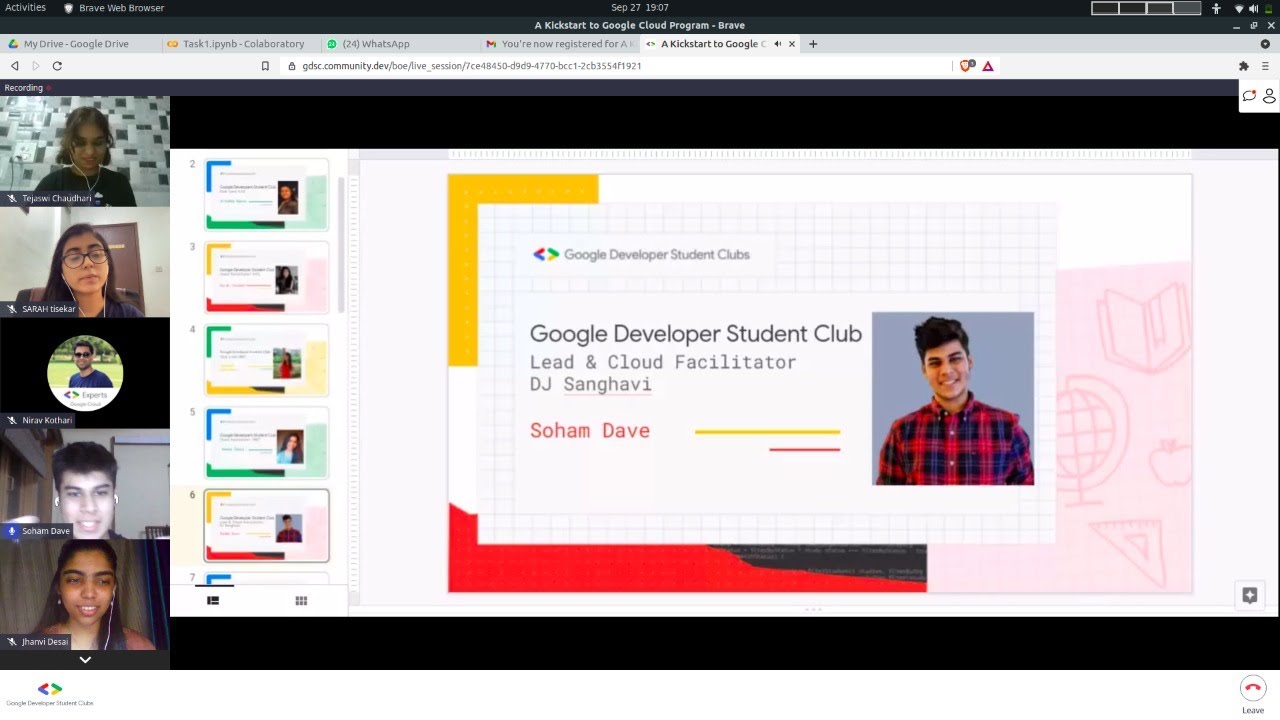Switch to filmstrip list view

tap(213, 601)
